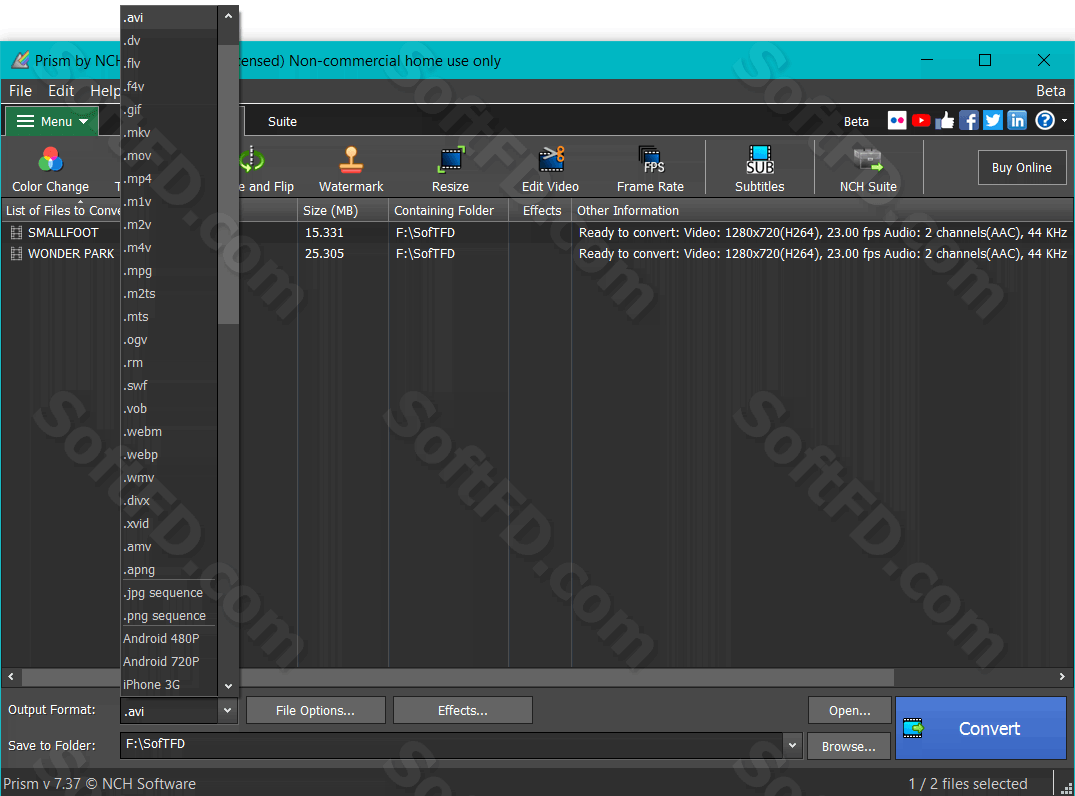Select Android 720P preset

click(x=169, y=661)
